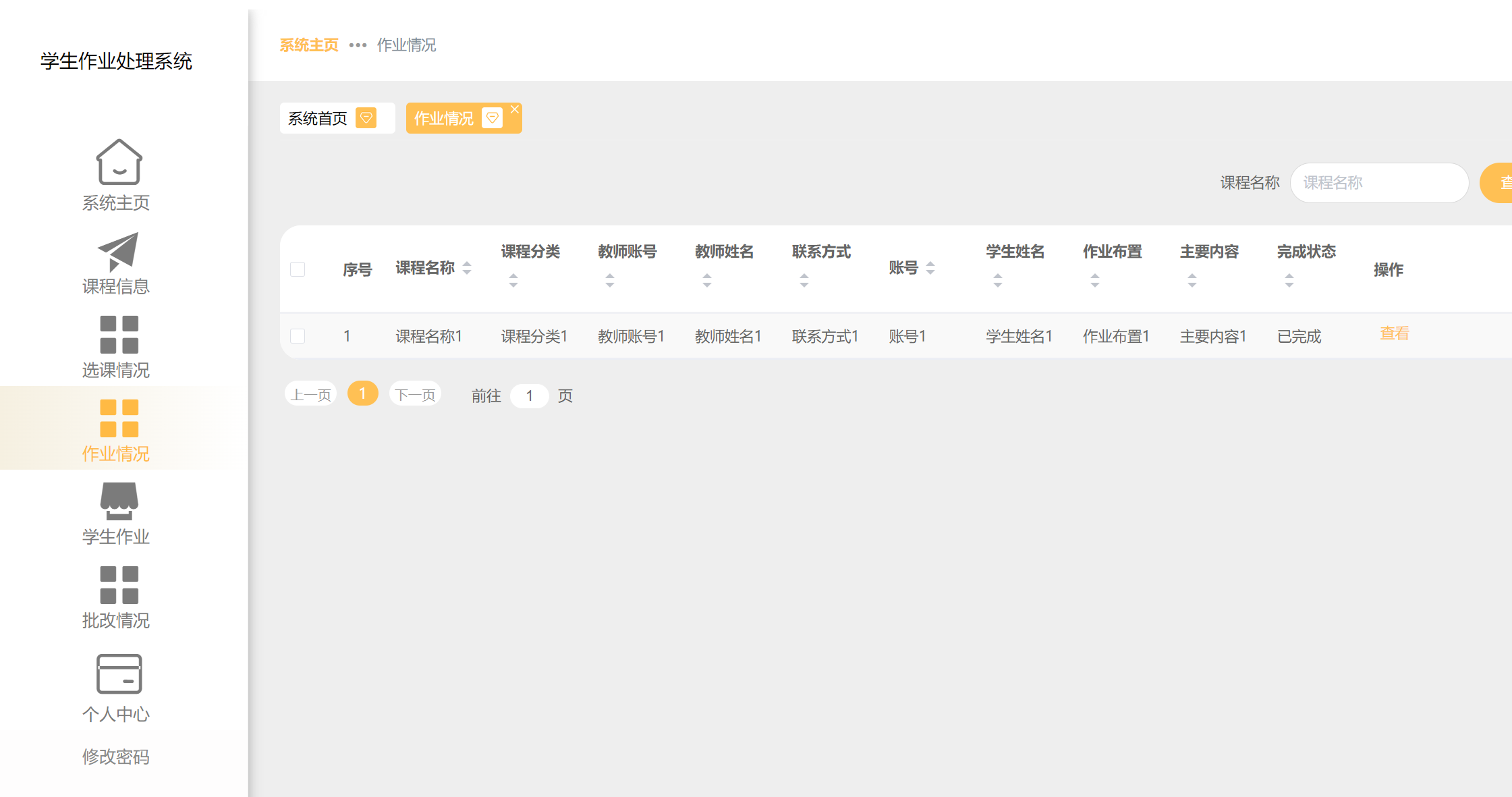Sort by 课程分类 column arrows
Screen dimensions: 1512x797
click(x=513, y=280)
